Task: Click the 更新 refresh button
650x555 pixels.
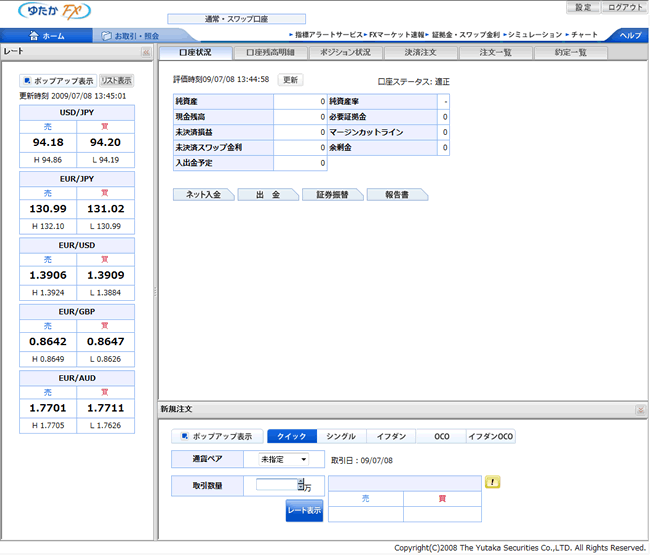Action: point(291,80)
